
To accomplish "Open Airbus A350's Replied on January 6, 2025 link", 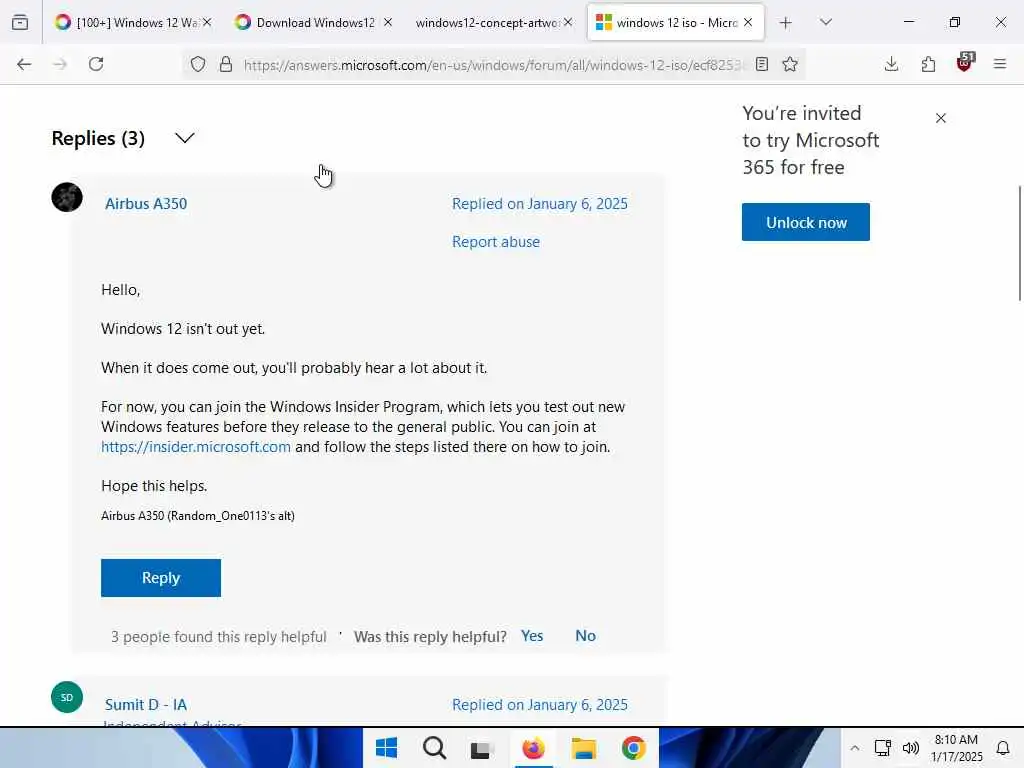I will [539, 204].
